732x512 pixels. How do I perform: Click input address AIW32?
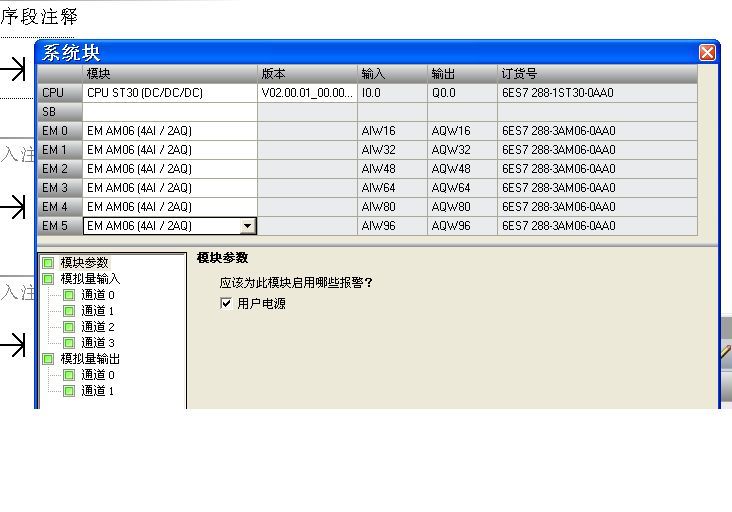tap(392, 150)
